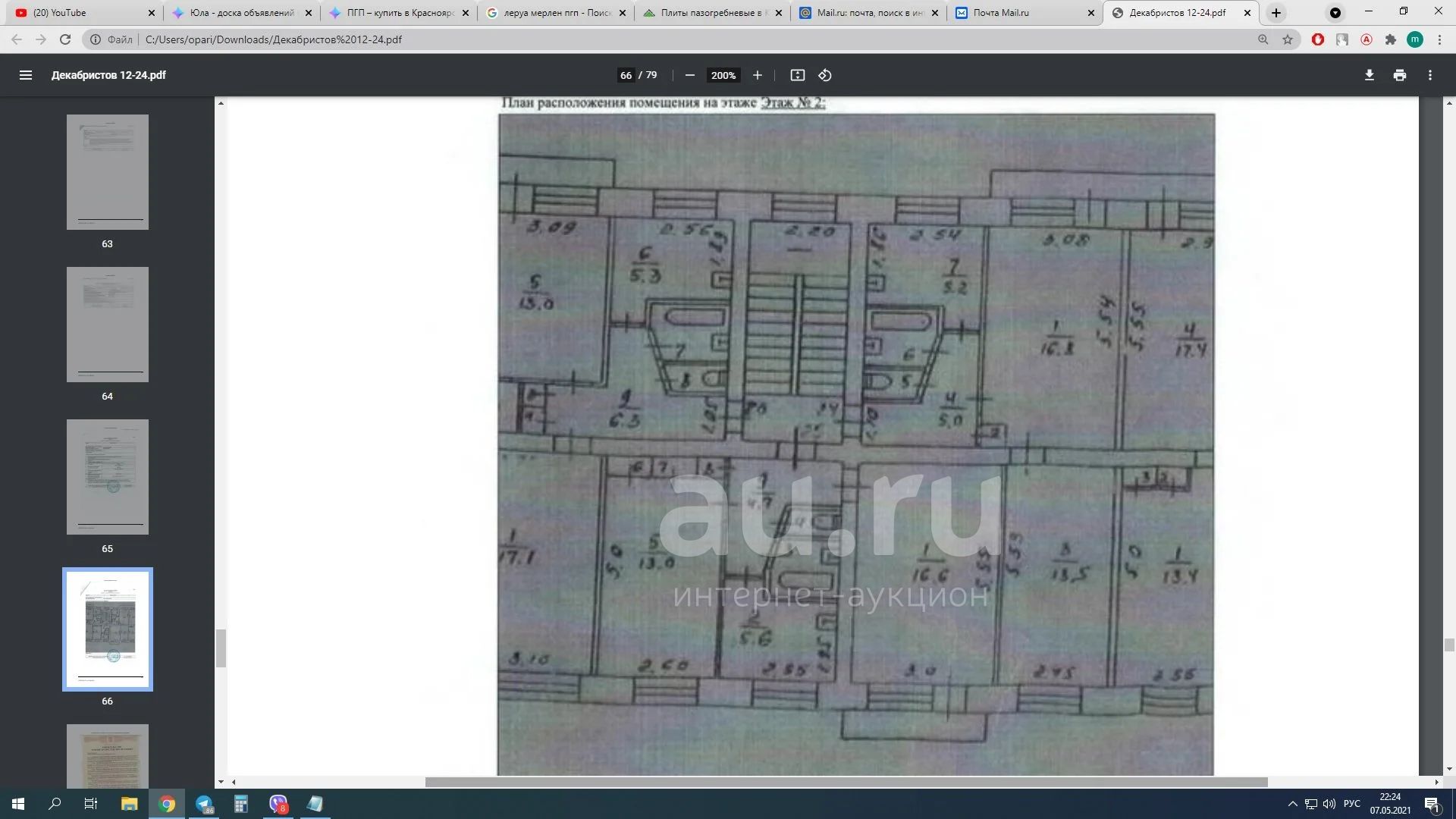Open Viber from the taskbar
The height and width of the screenshot is (819, 1456).
pyautogui.click(x=278, y=804)
